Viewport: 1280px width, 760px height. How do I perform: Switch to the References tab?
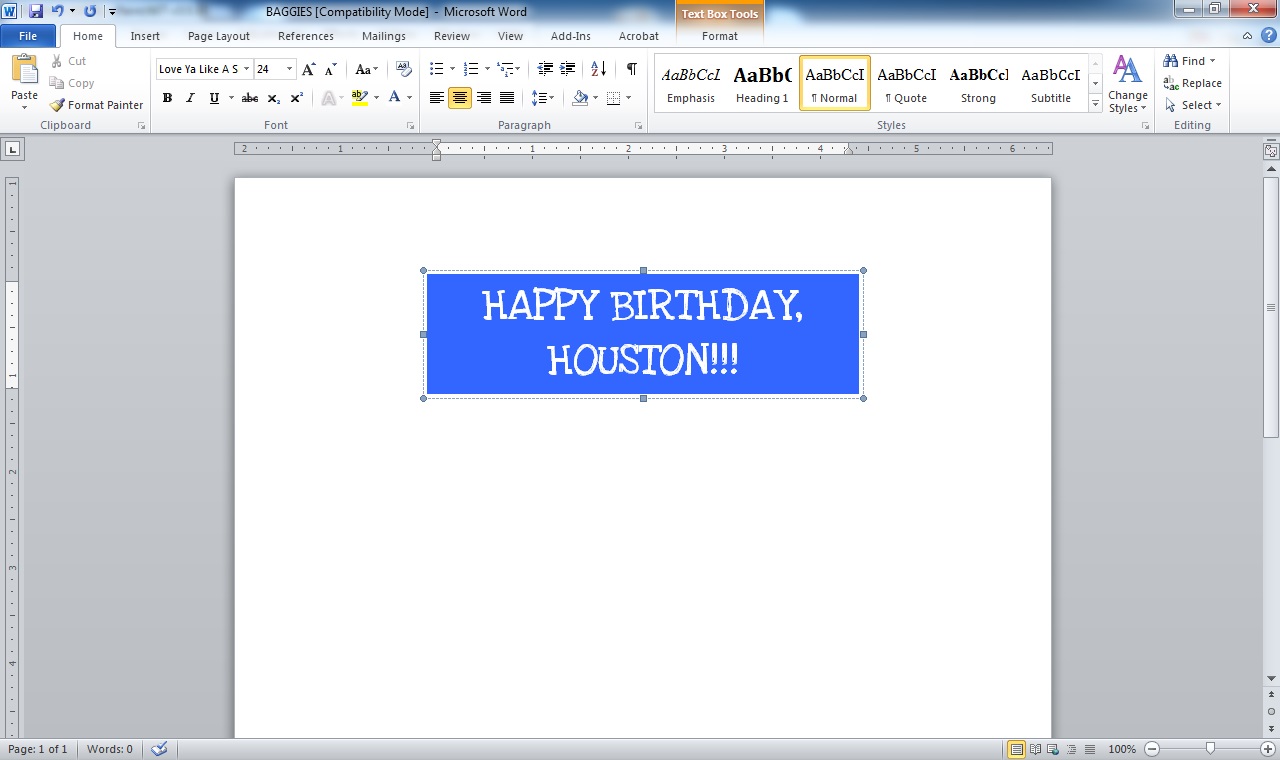point(306,36)
